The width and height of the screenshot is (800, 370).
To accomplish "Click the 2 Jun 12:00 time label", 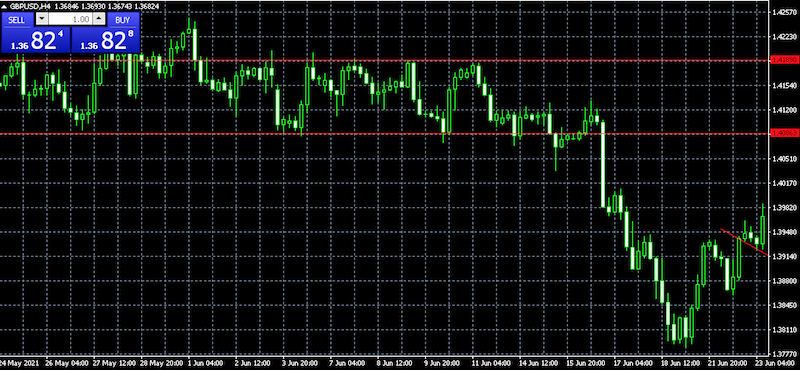I will [x=254, y=363].
